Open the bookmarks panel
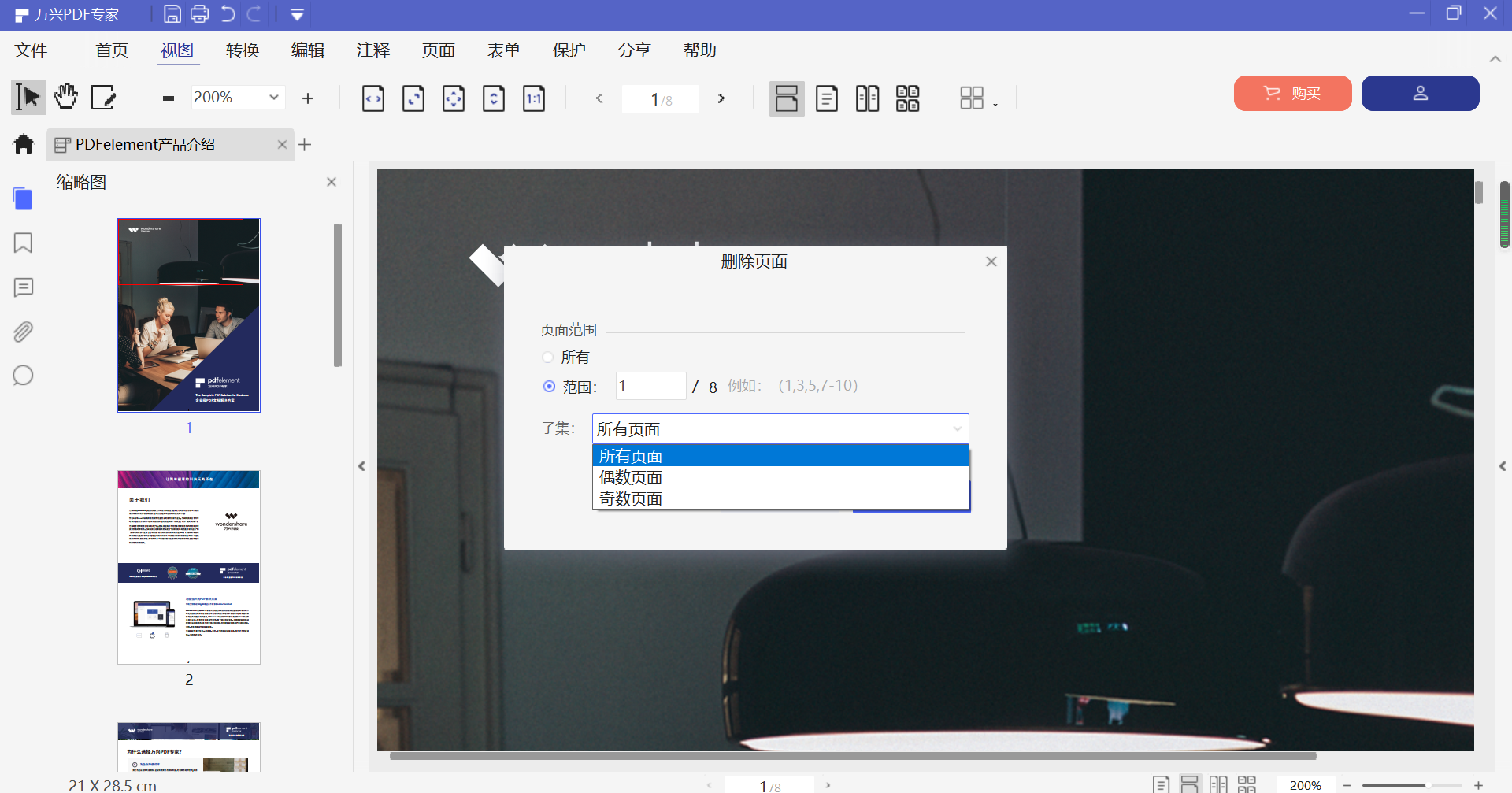This screenshot has width=1512, height=793. click(22, 243)
